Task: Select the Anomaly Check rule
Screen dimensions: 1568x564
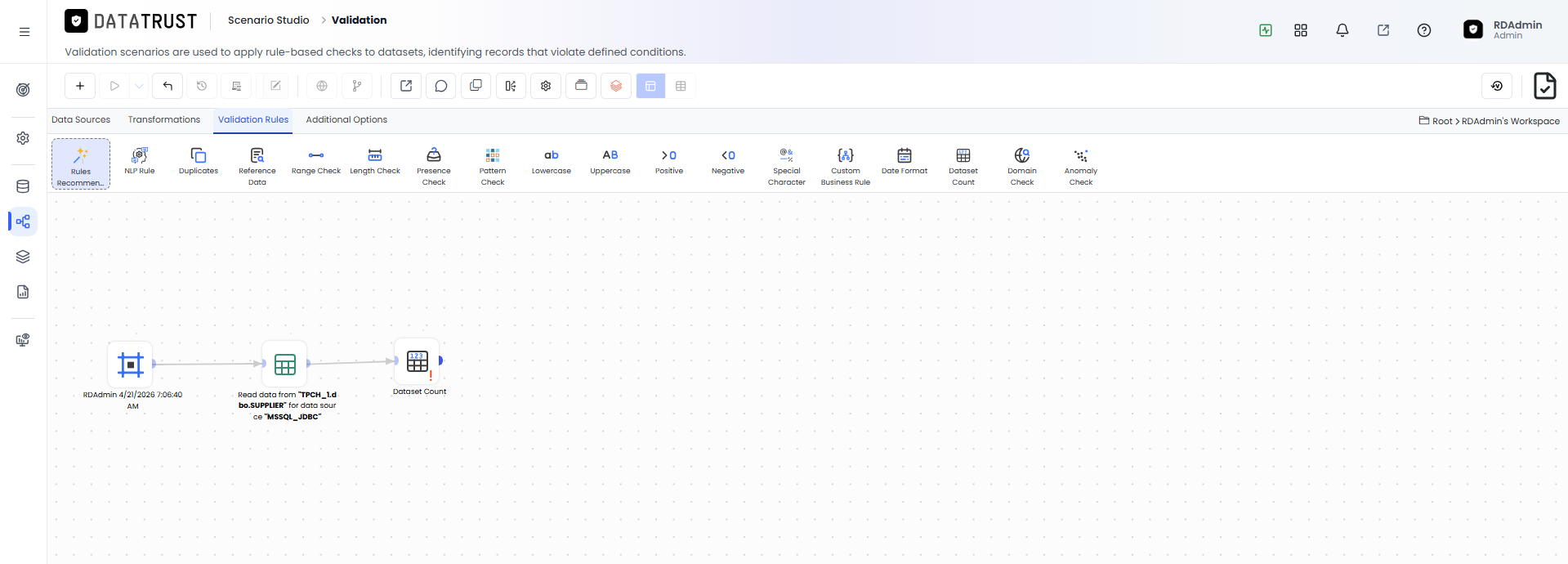Action: (1081, 166)
